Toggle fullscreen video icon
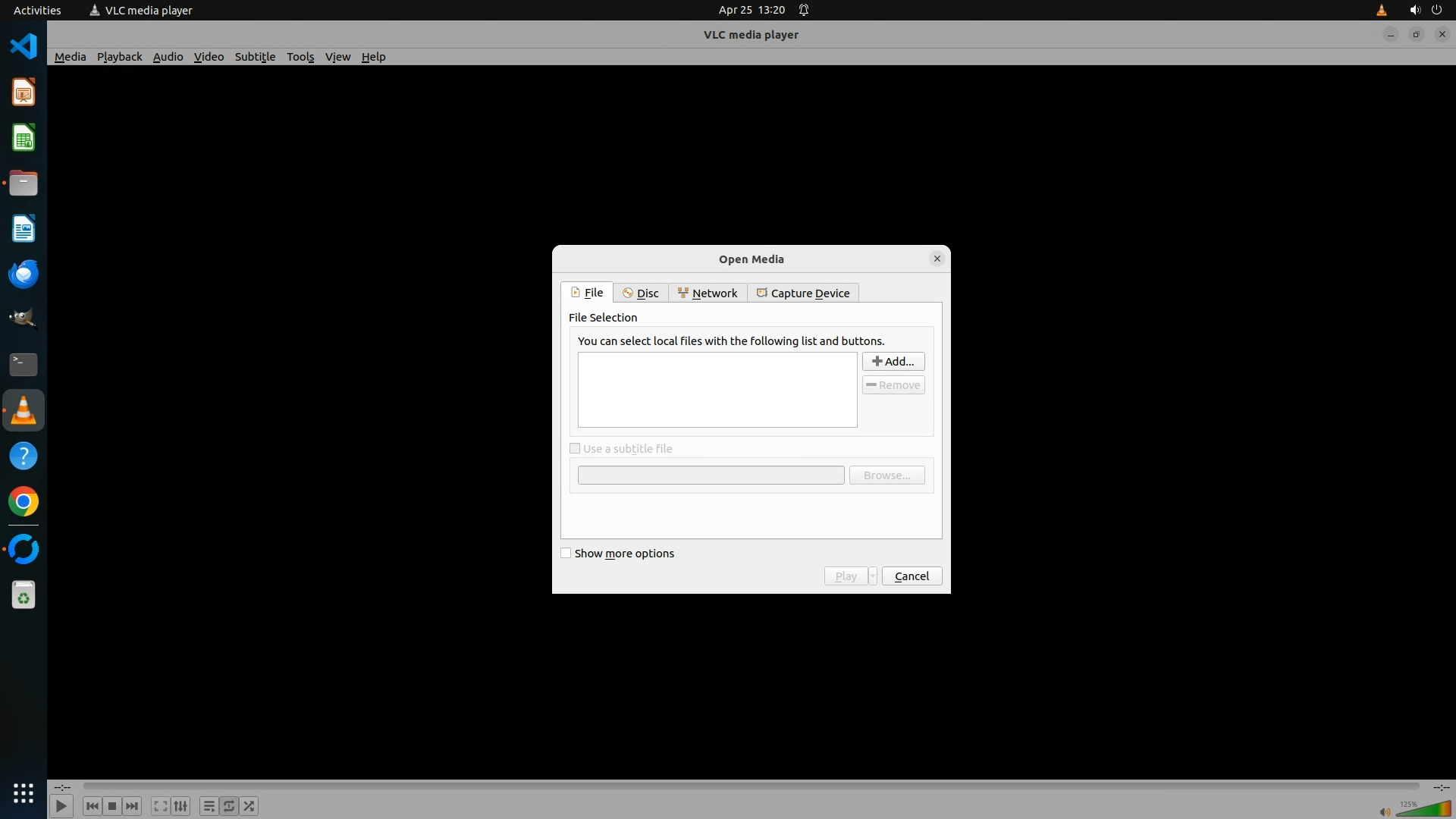The height and width of the screenshot is (819, 1456). tap(160, 806)
